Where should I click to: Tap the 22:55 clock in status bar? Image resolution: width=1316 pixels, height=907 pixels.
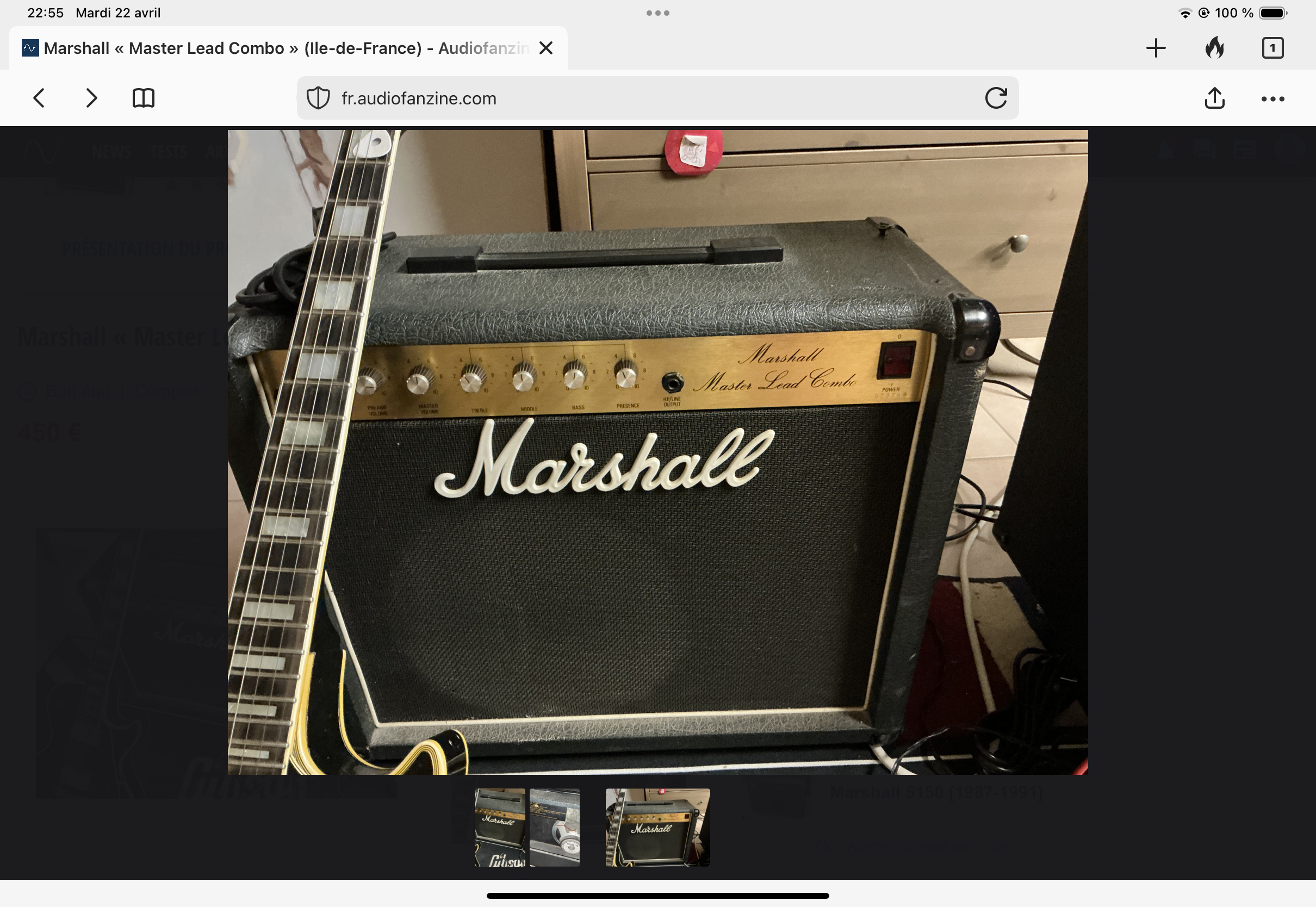pos(46,13)
